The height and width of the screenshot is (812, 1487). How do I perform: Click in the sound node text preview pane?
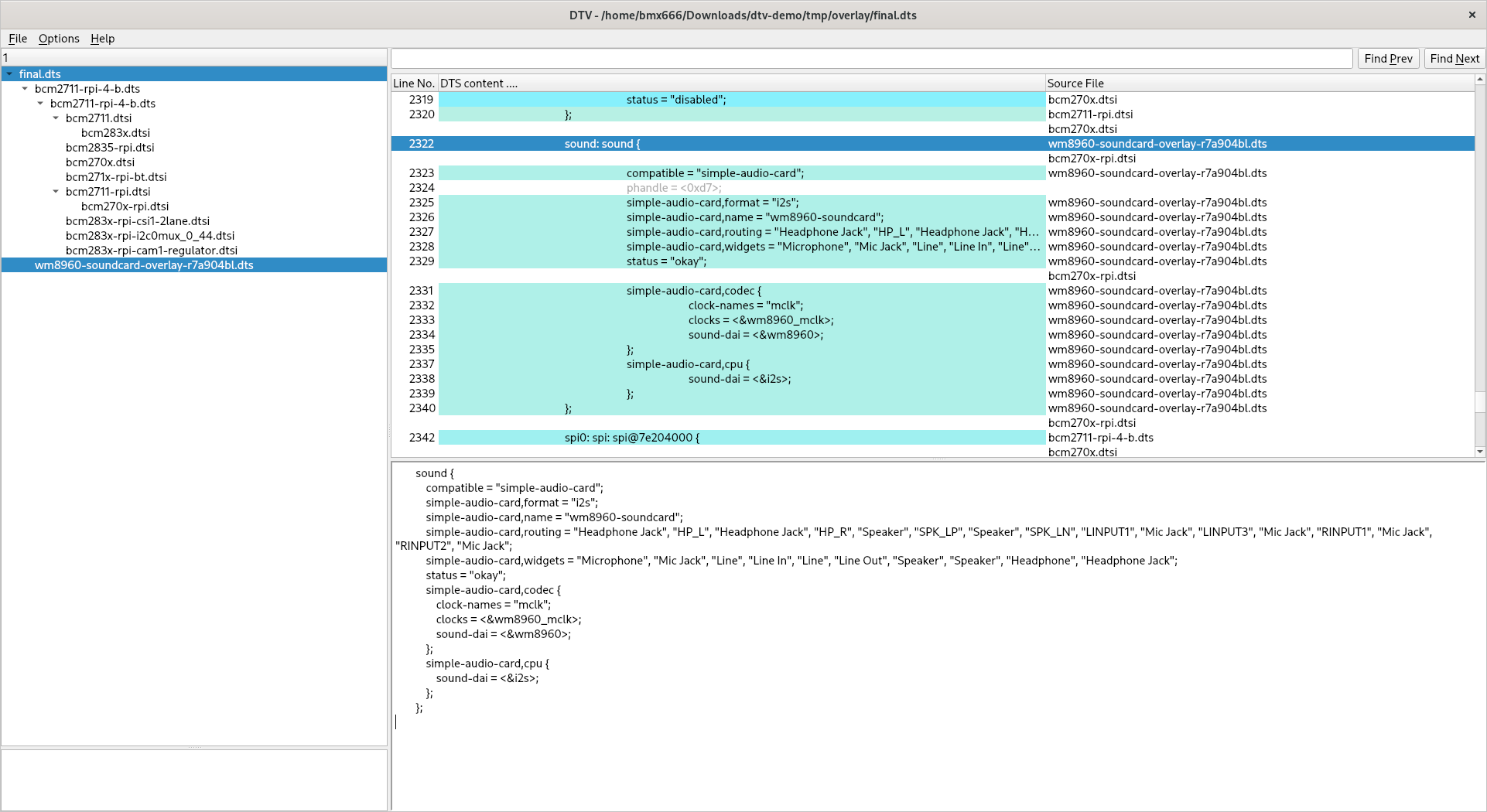(x=938, y=636)
